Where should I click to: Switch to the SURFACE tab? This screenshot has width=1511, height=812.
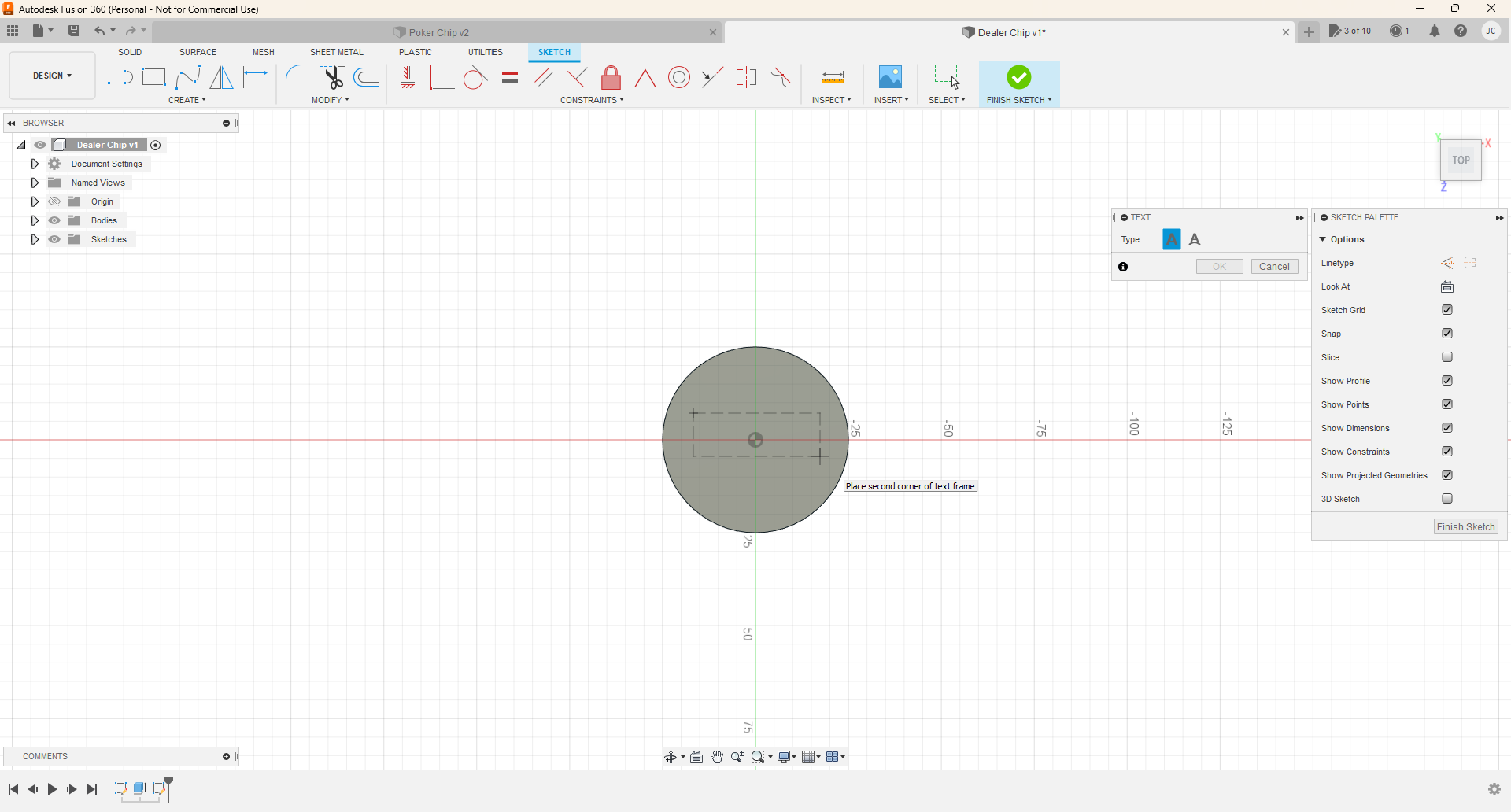(x=198, y=52)
